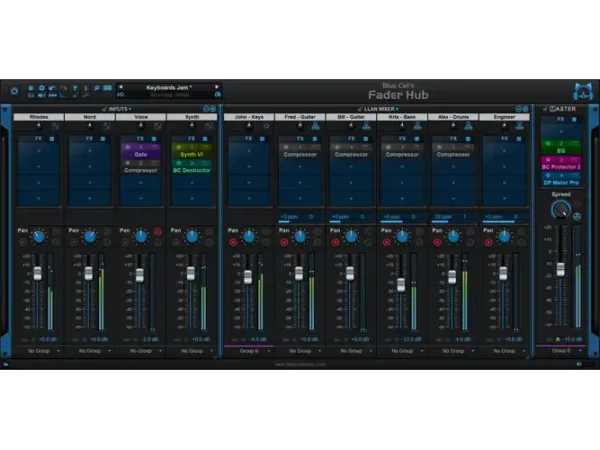Image resolution: width=600 pixels, height=450 pixels.
Task: Click the Blue Cat logo icon
Action: [x=582, y=92]
